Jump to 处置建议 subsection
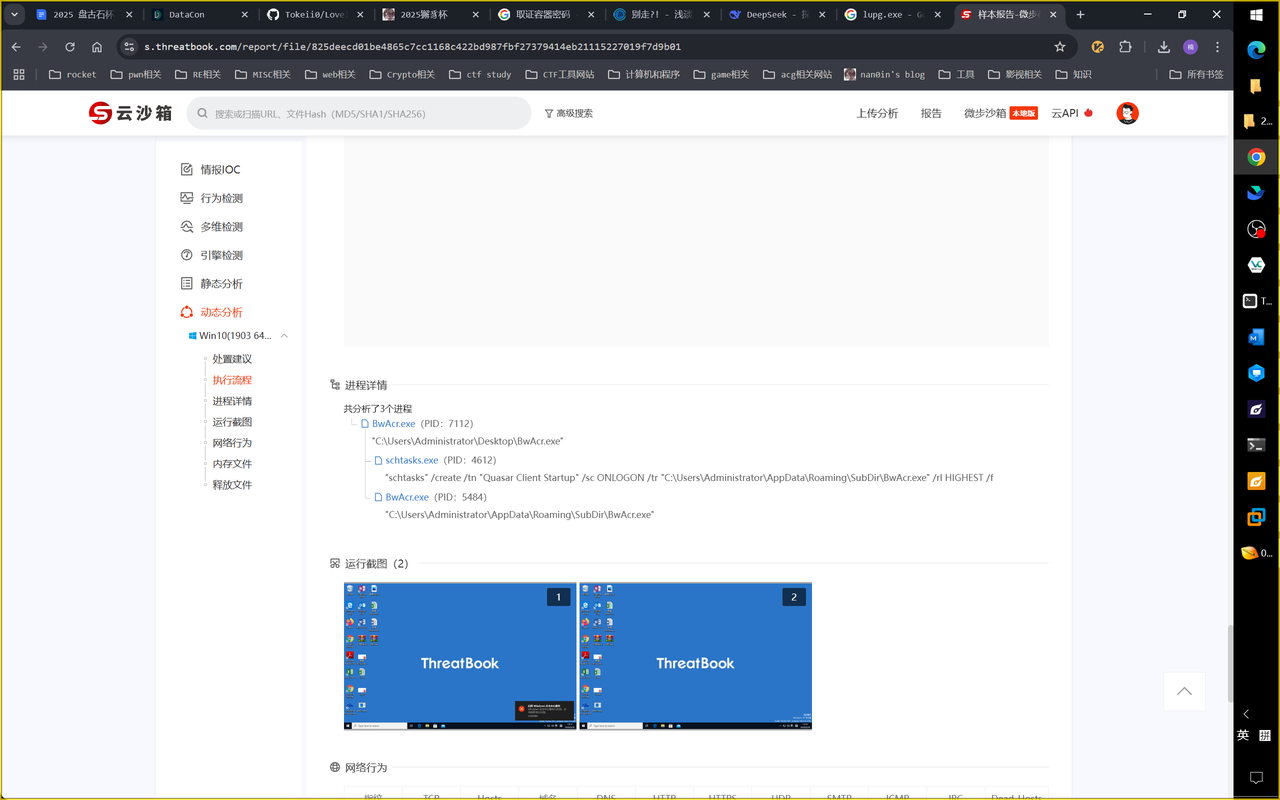1280x800 pixels. pyautogui.click(x=232, y=359)
